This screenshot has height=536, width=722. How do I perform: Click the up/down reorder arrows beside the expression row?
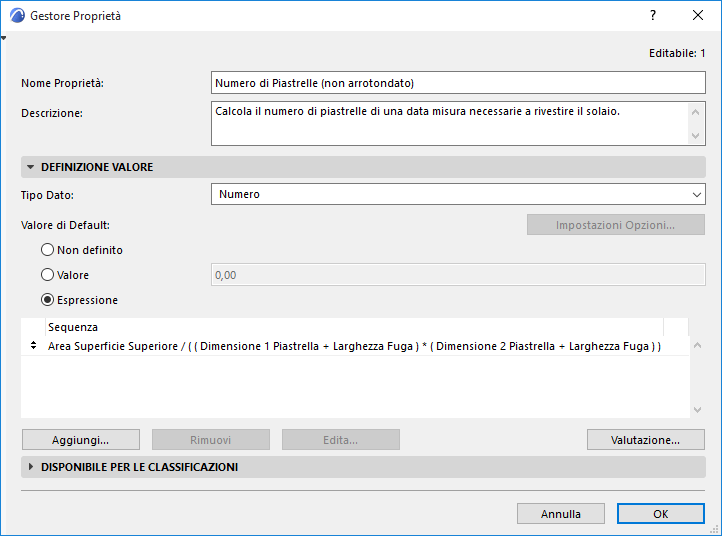click(x=33, y=345)
